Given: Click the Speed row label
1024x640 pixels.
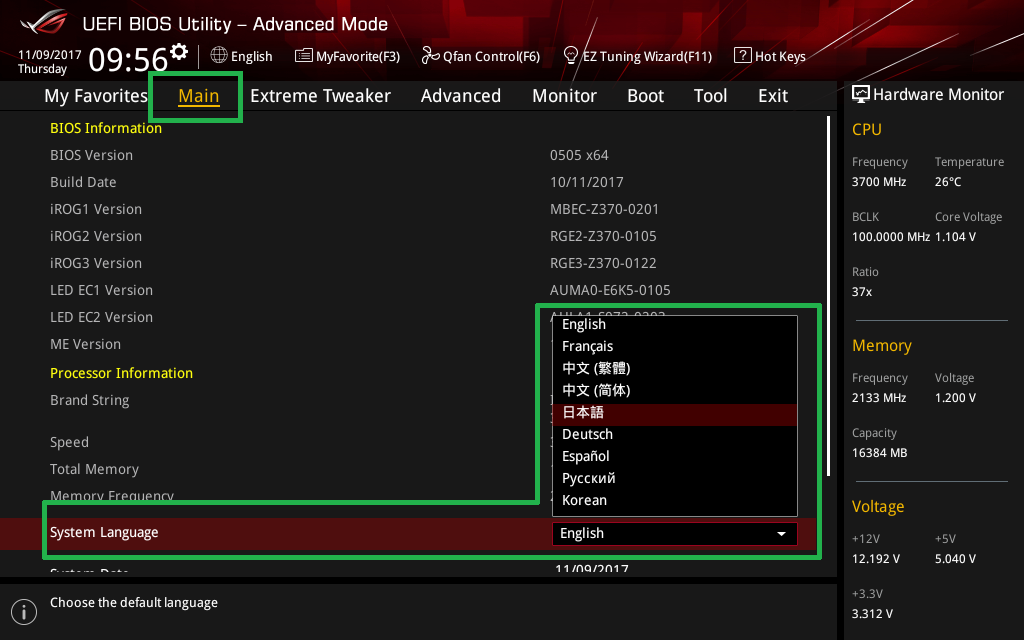Looking at the screenshot, I should (x=69, y=442).
